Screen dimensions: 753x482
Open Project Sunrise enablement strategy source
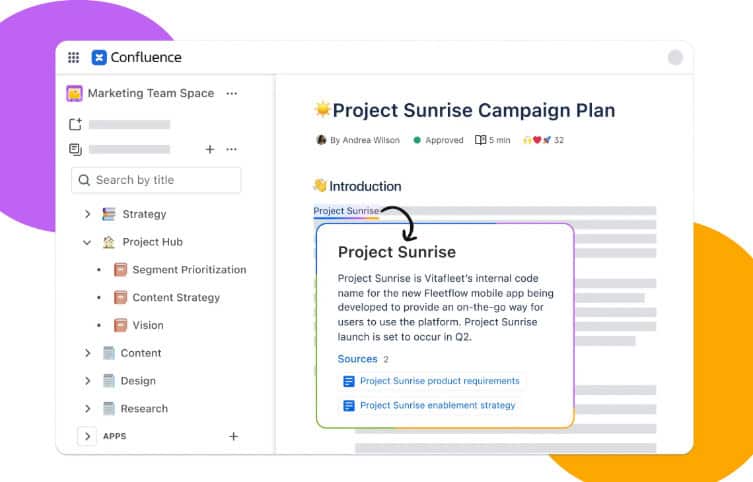click(x=437, y=405)
